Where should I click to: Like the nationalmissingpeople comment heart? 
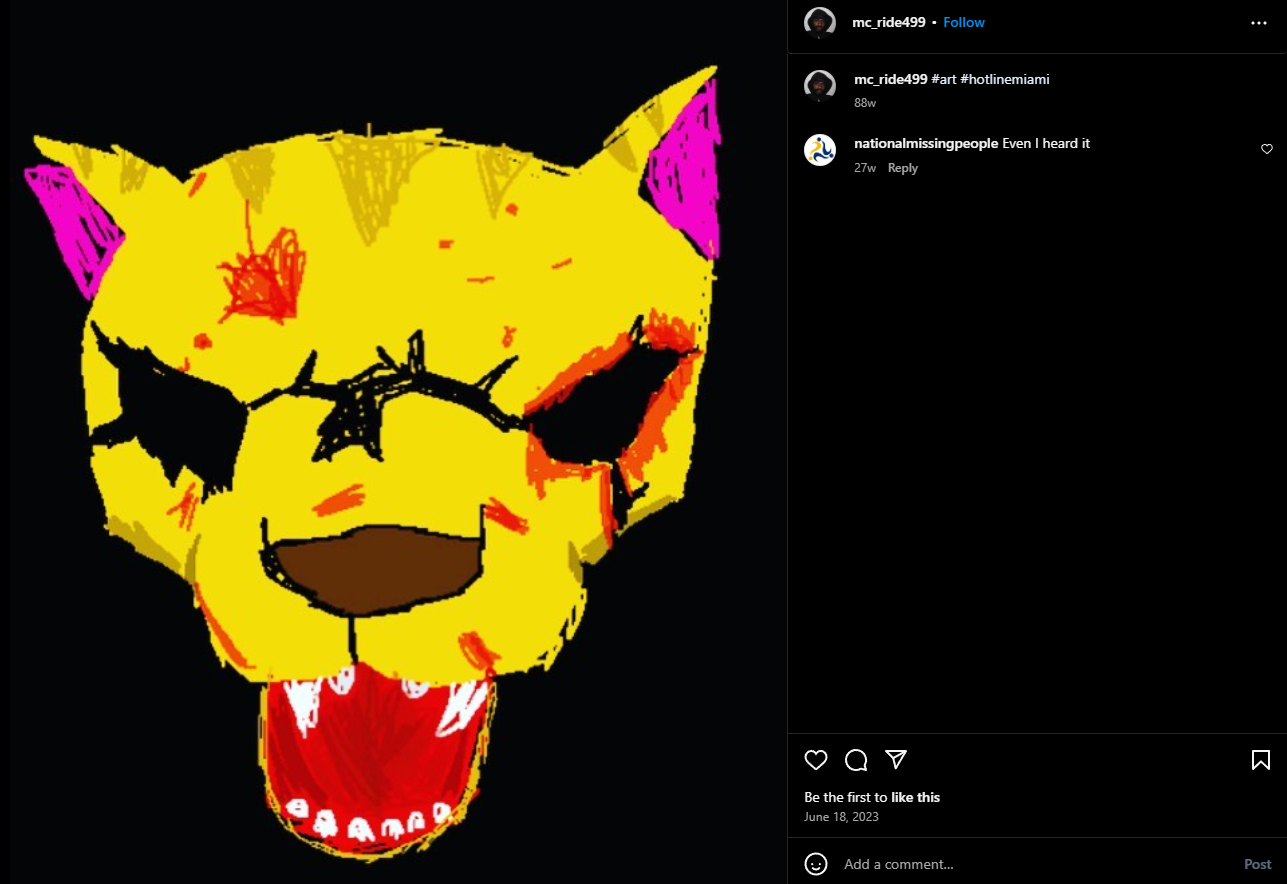1267,149
